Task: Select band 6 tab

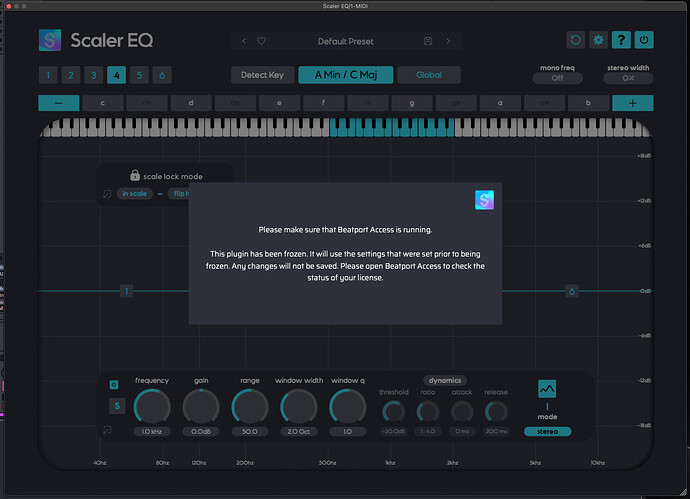Action: 162,75
